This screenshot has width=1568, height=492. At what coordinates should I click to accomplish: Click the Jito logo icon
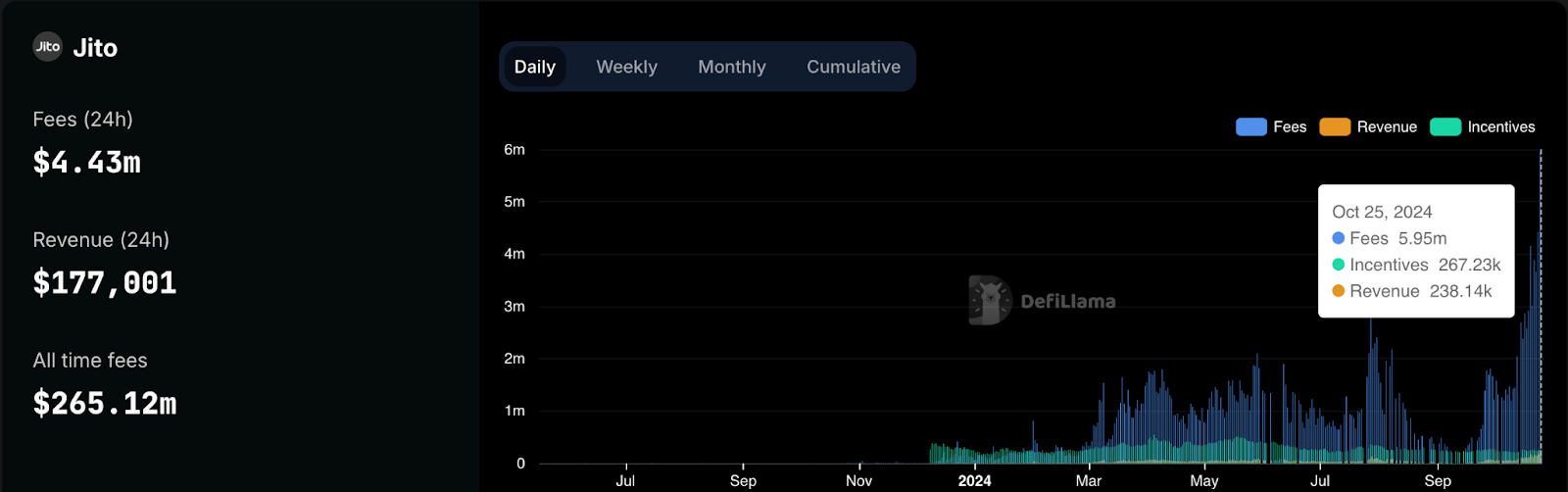coord(48,47)
